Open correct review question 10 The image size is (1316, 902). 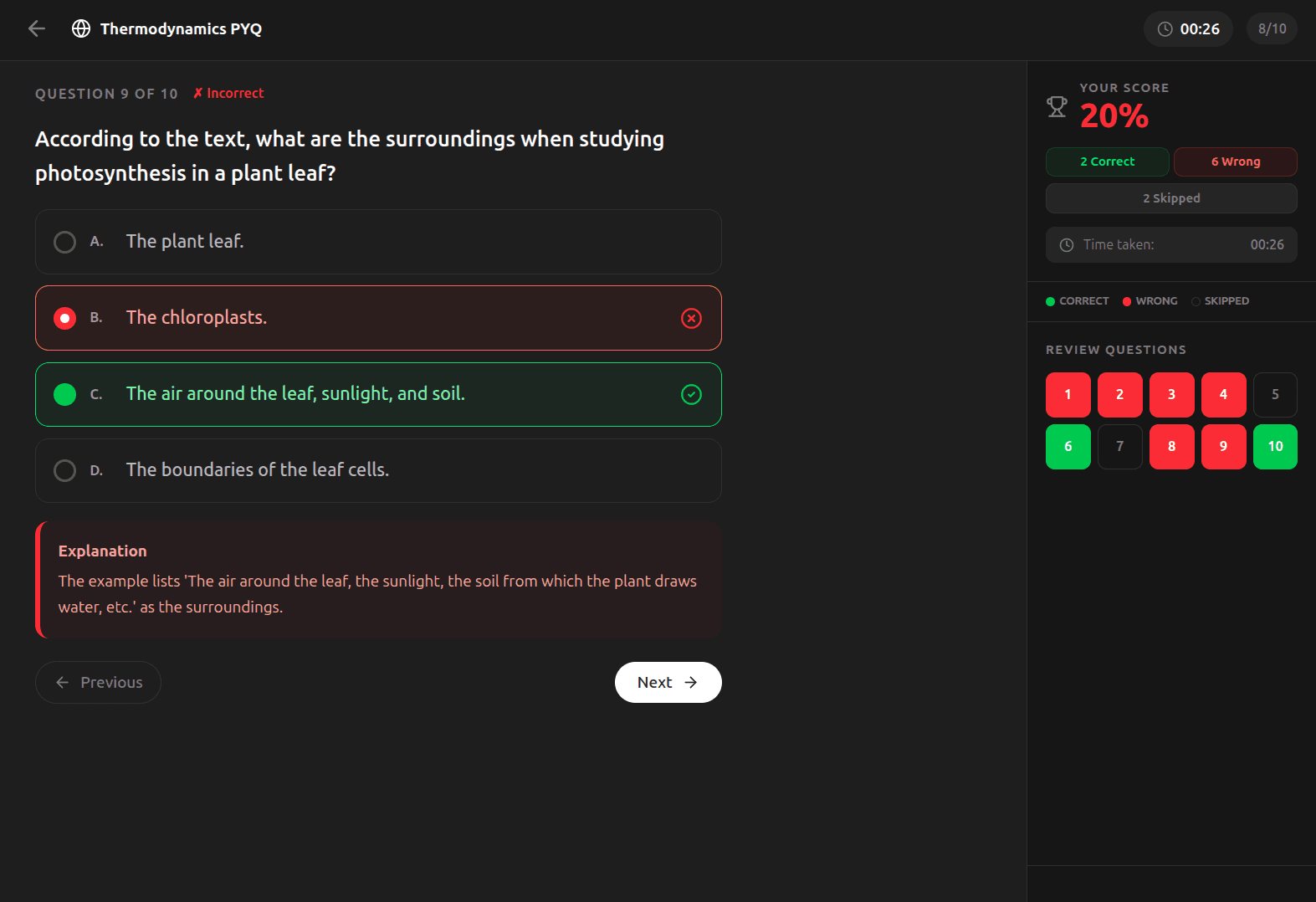(1276, 447)
